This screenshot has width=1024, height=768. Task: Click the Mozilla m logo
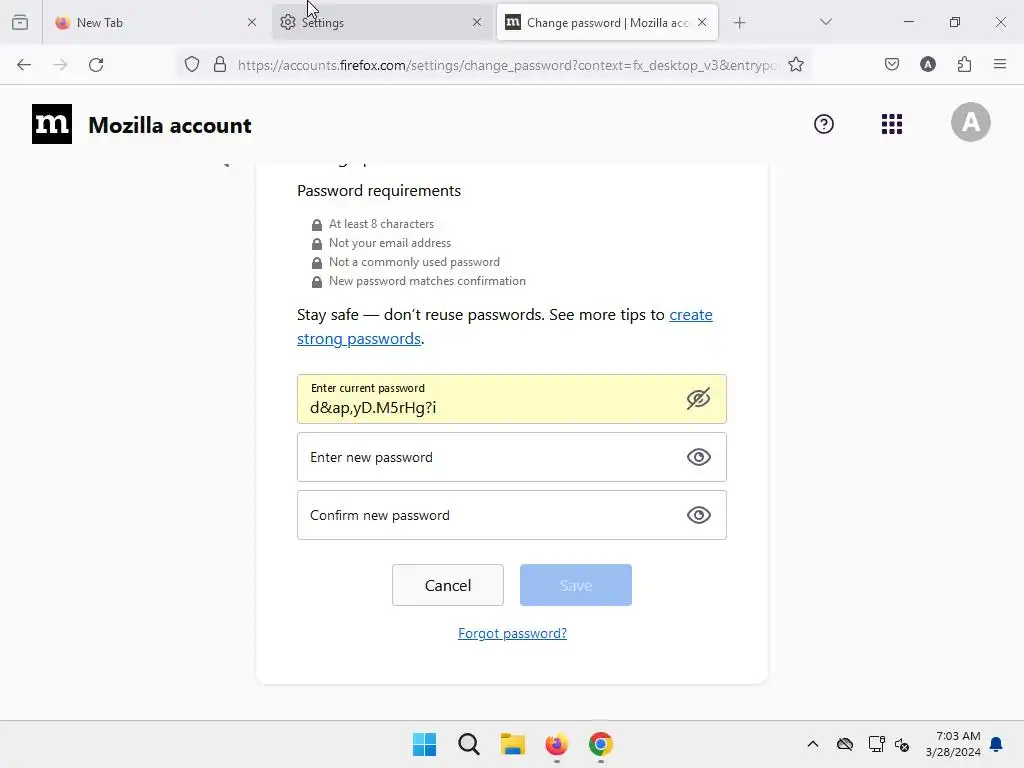tap(52, 124)
